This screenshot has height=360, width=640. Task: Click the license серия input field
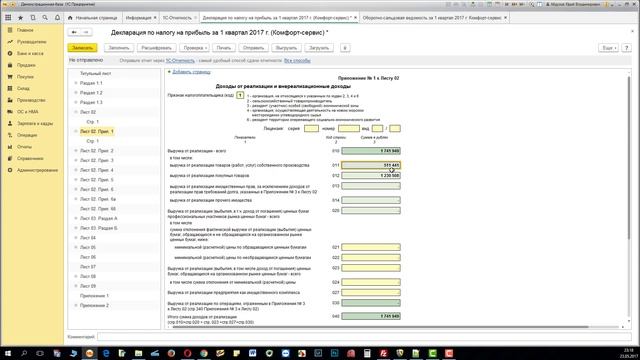(x=311, y=129)
